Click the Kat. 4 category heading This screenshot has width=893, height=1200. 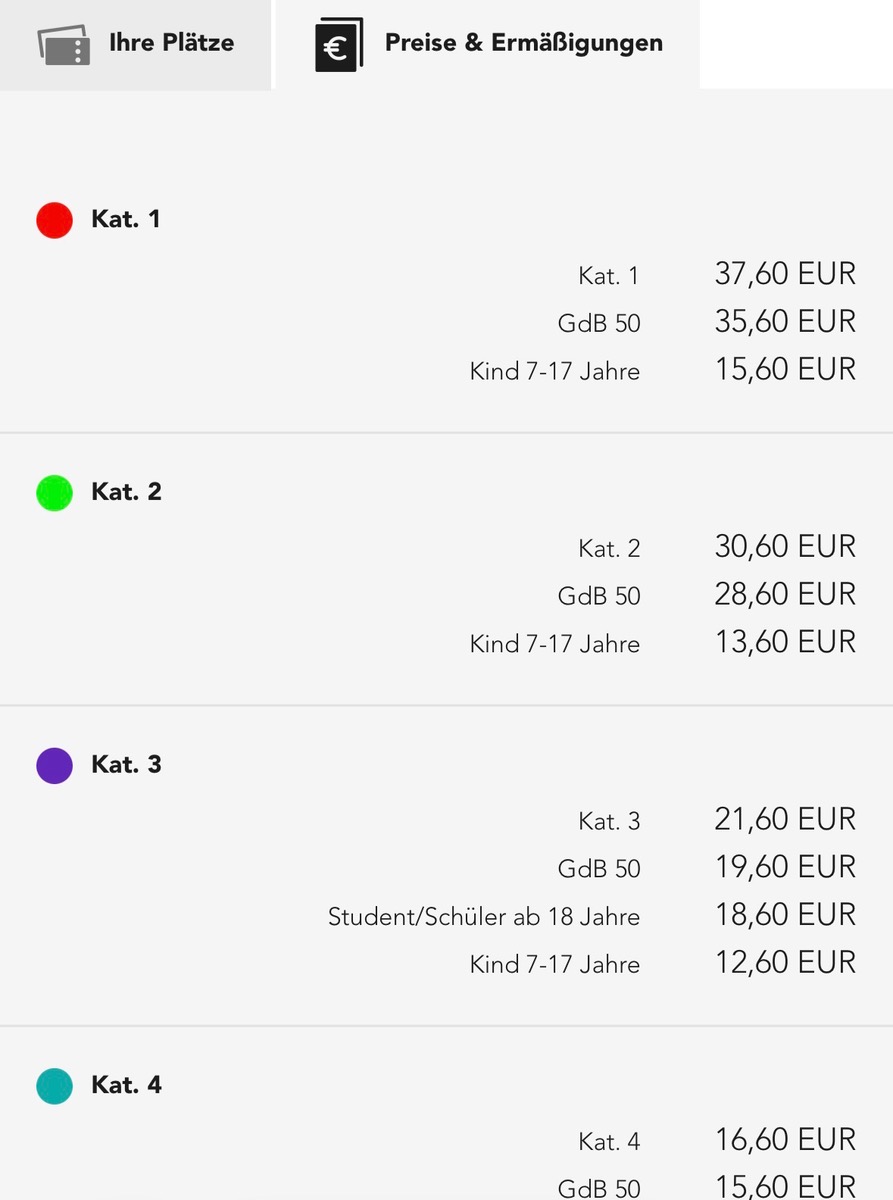pos(126,1085)
